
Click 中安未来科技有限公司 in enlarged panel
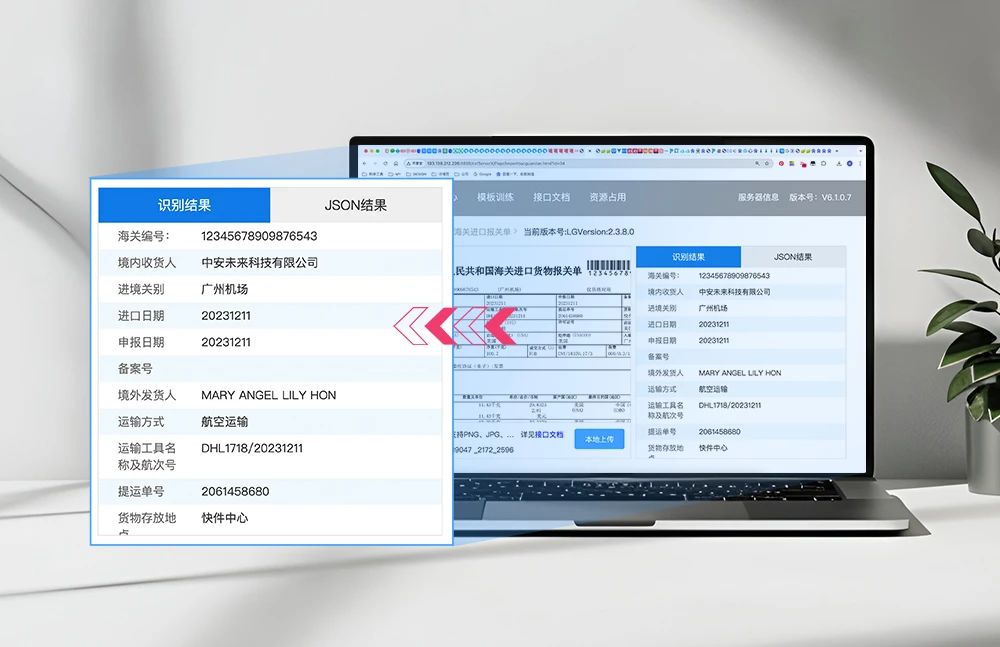click(260, 262)
